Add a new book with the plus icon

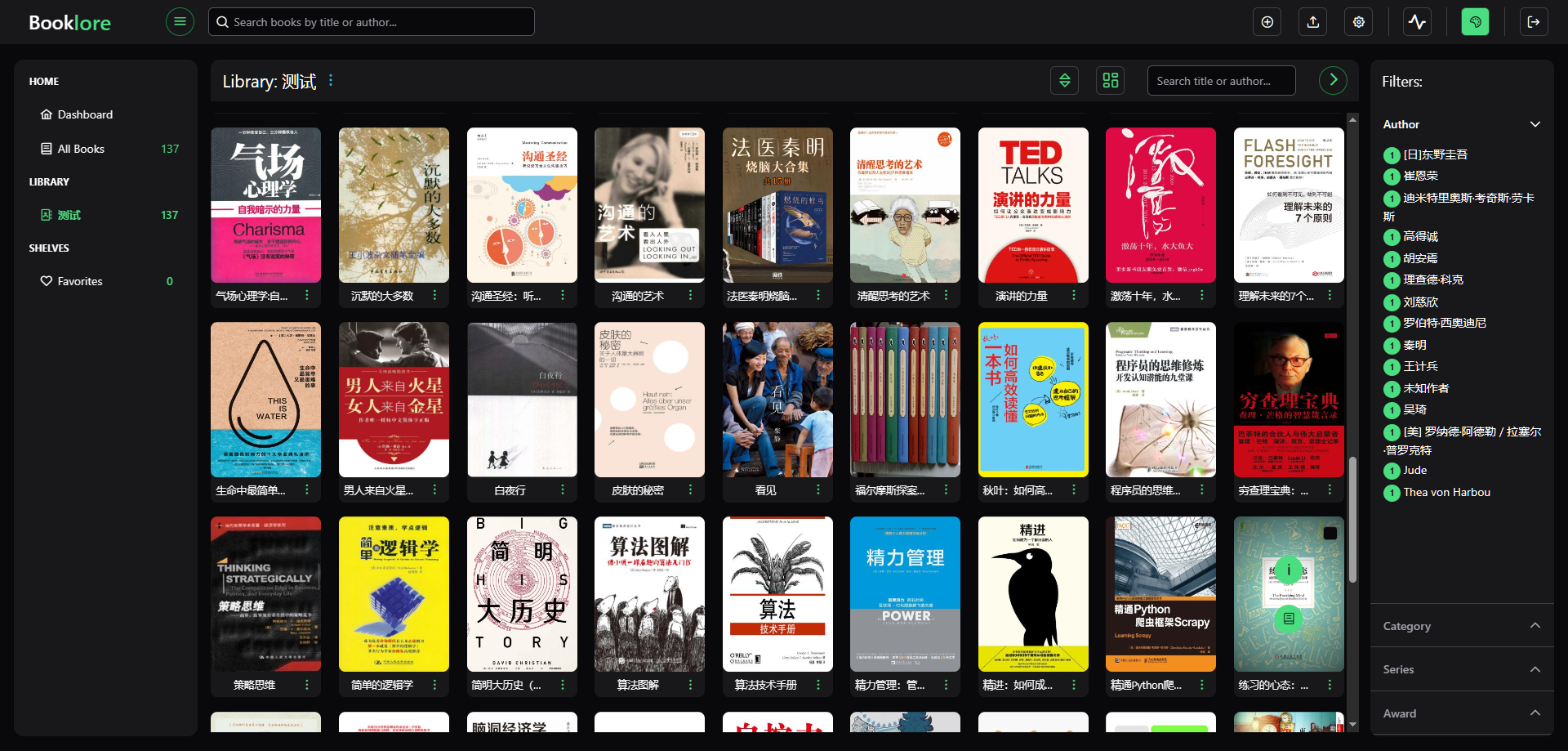[x=1267, y=21]
